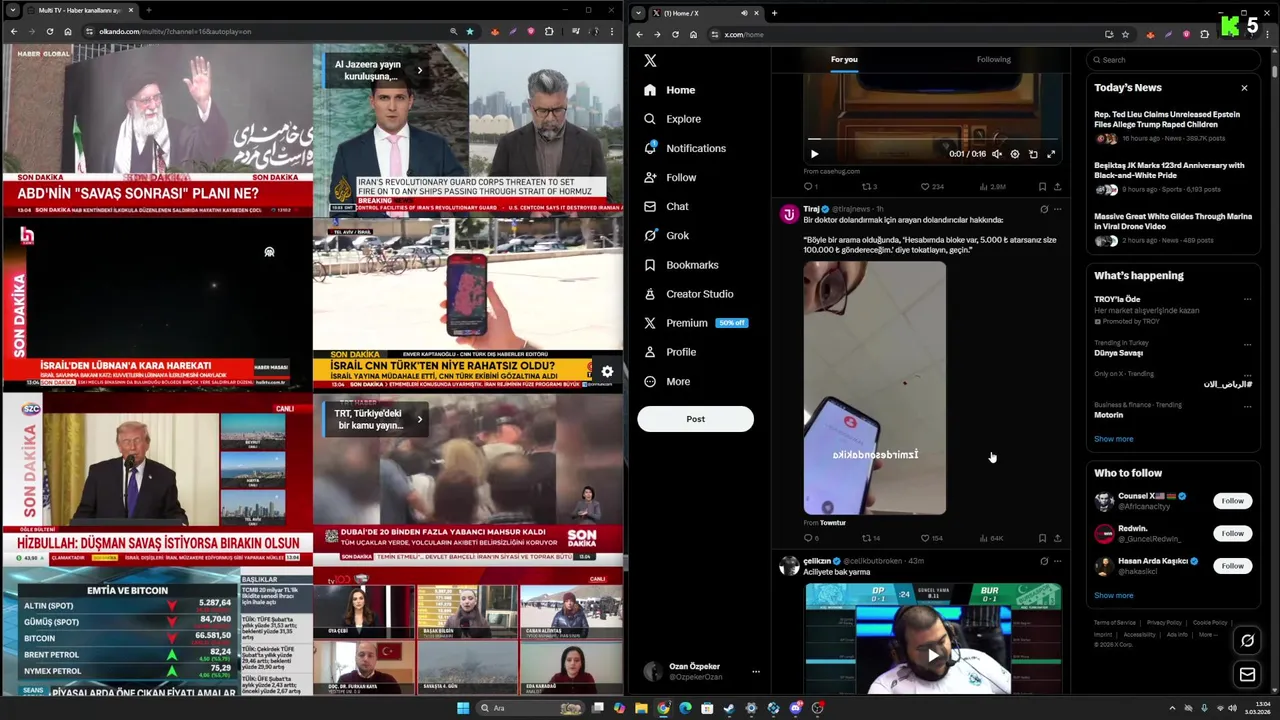Toggle picture-in-picture on top X feed video
The height and width of the screenshot is (720, 1280).
coord(1033,154)
